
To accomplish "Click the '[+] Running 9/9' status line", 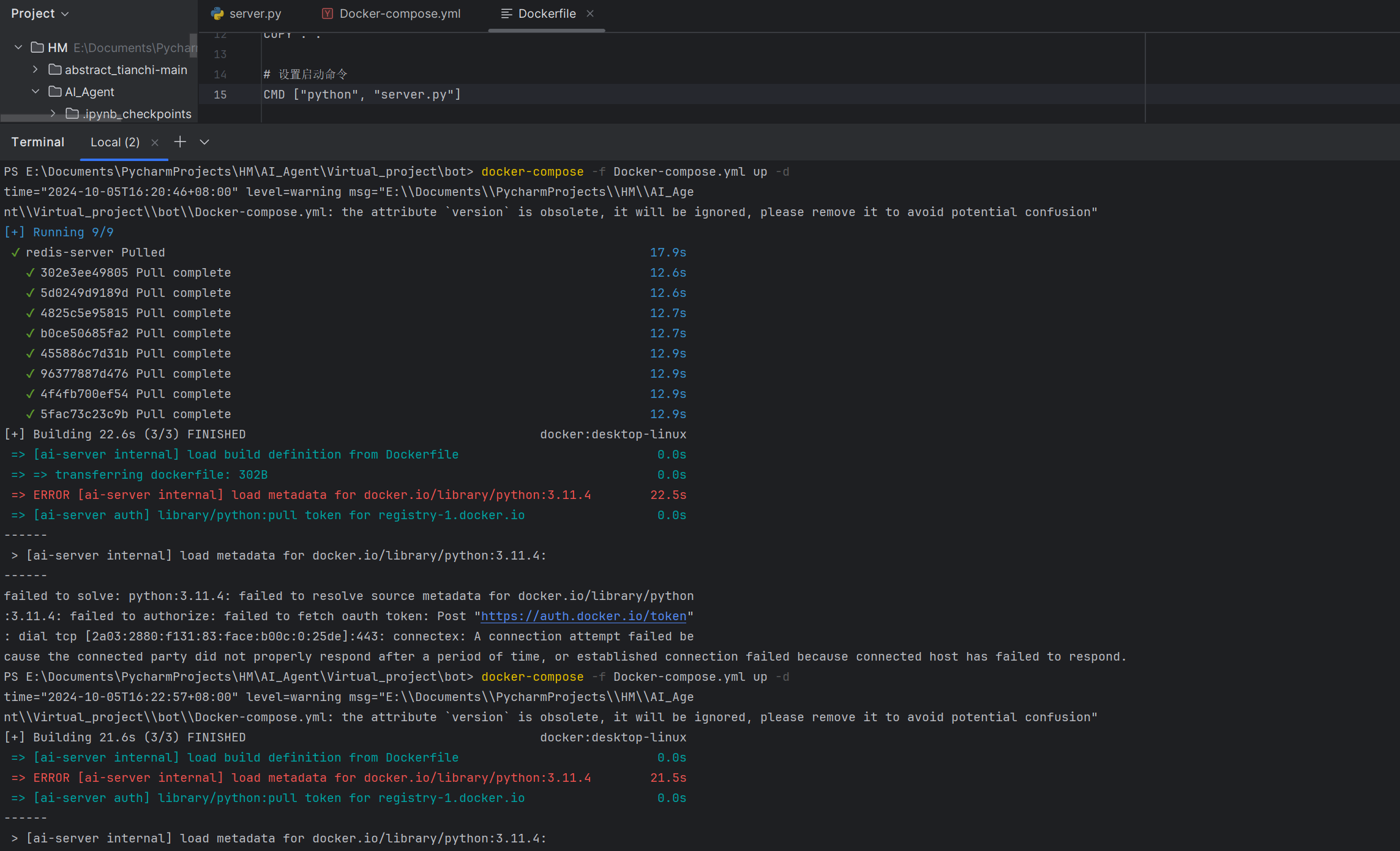I will click(59, 232).
